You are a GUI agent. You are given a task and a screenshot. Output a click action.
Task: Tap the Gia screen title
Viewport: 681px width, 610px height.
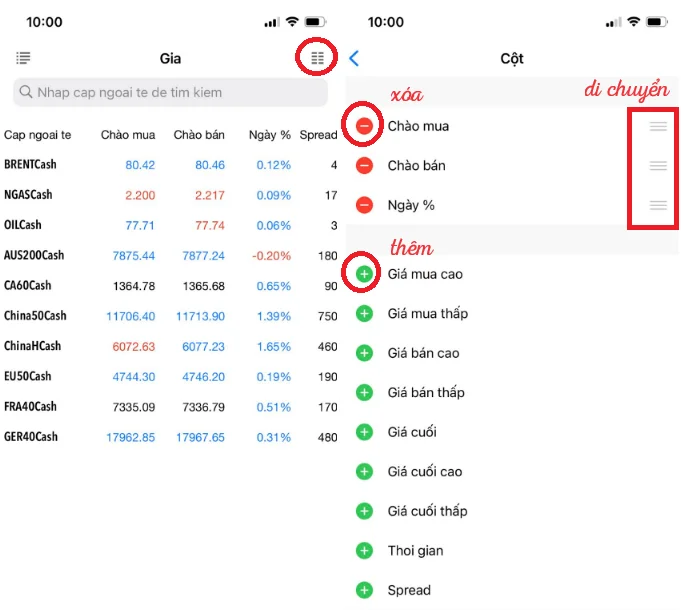tap(170, 59)
